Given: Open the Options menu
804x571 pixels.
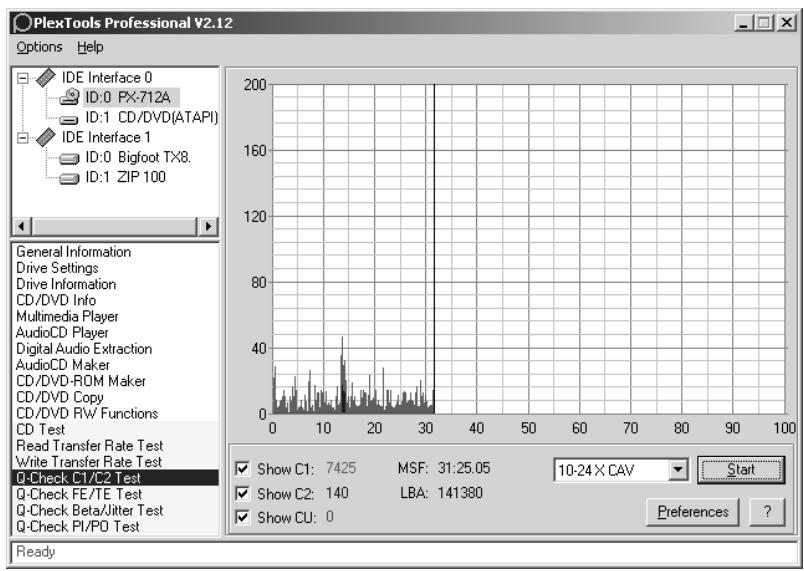Looking at the screenshot, I should pyautogui.click(x=39, y=47).
